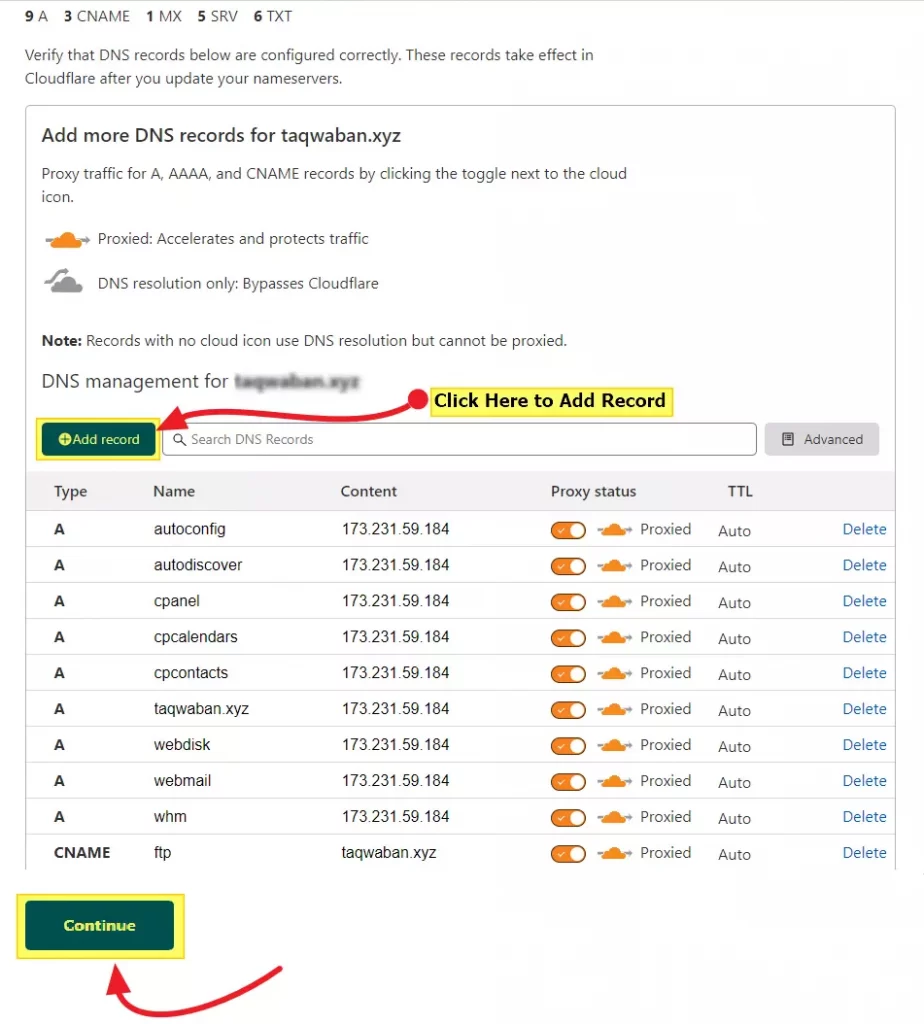
Task: Toggle proxy for cpcontacts record
Action: pos(568,673)
